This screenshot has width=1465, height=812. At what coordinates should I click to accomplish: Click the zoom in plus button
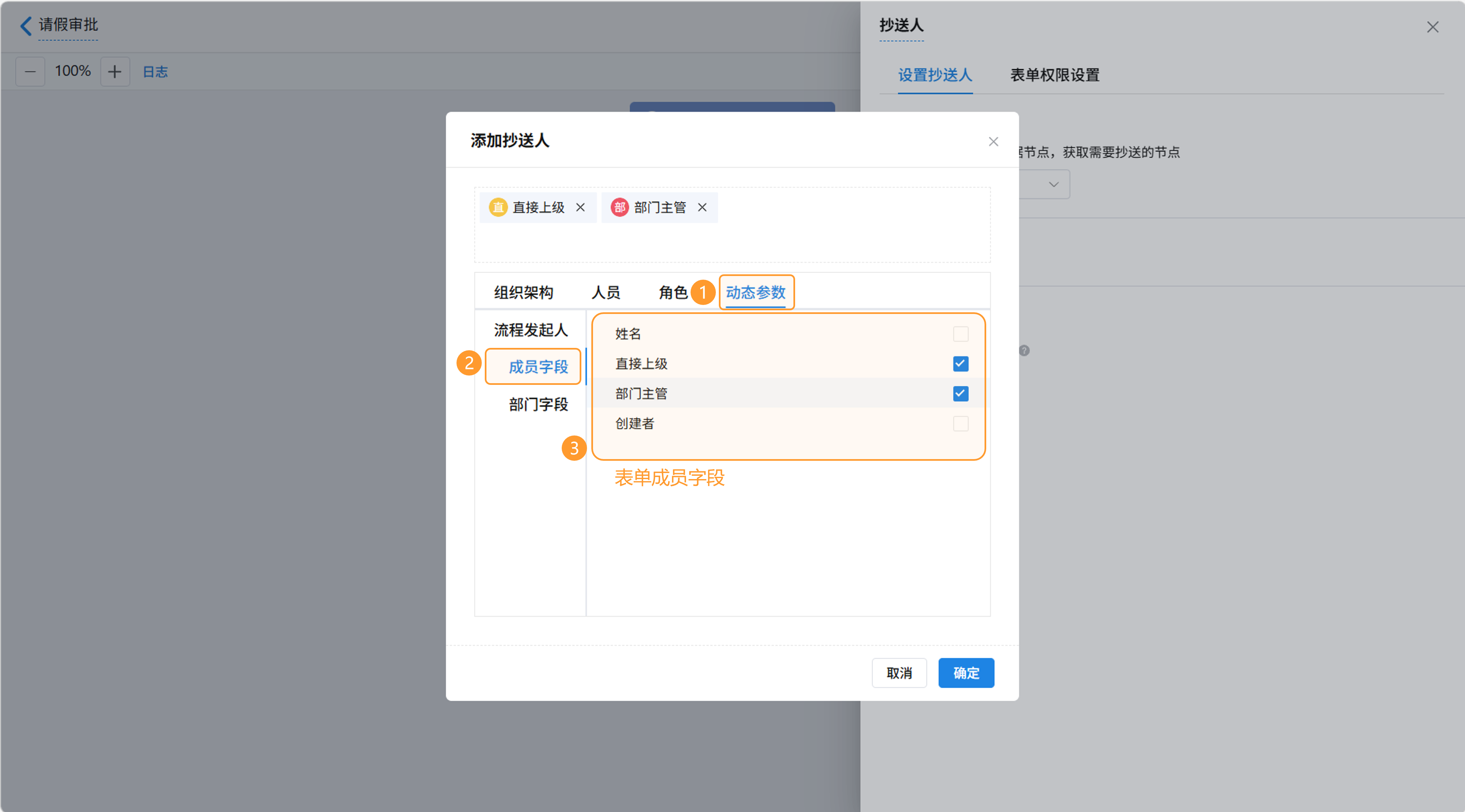point(115,72)
